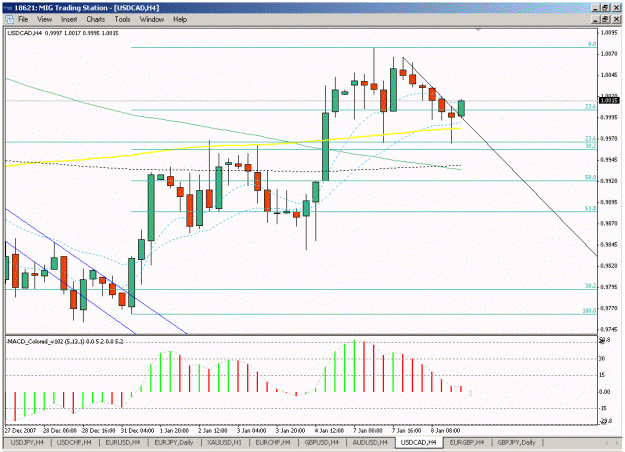Screen dimensions: 625x452
Task: Open the Help menu
Action: click(x=180, y=19)
